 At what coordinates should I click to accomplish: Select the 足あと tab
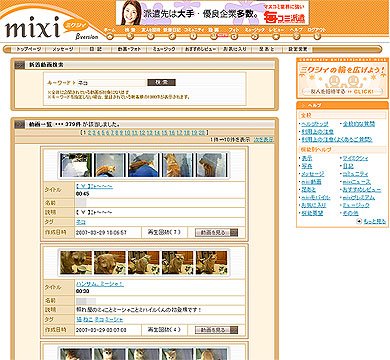(267, 49)
